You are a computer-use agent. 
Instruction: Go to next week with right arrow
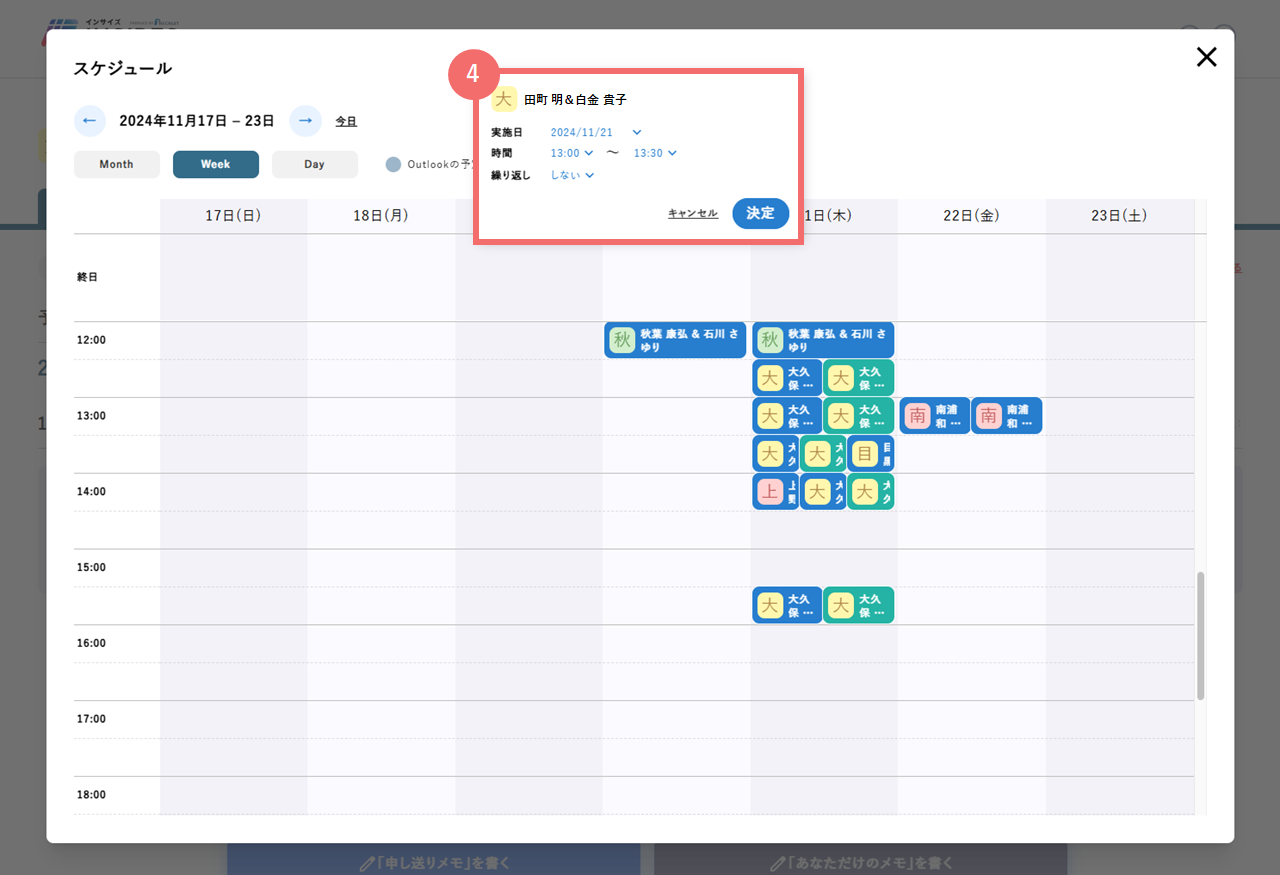pos(306,121)
